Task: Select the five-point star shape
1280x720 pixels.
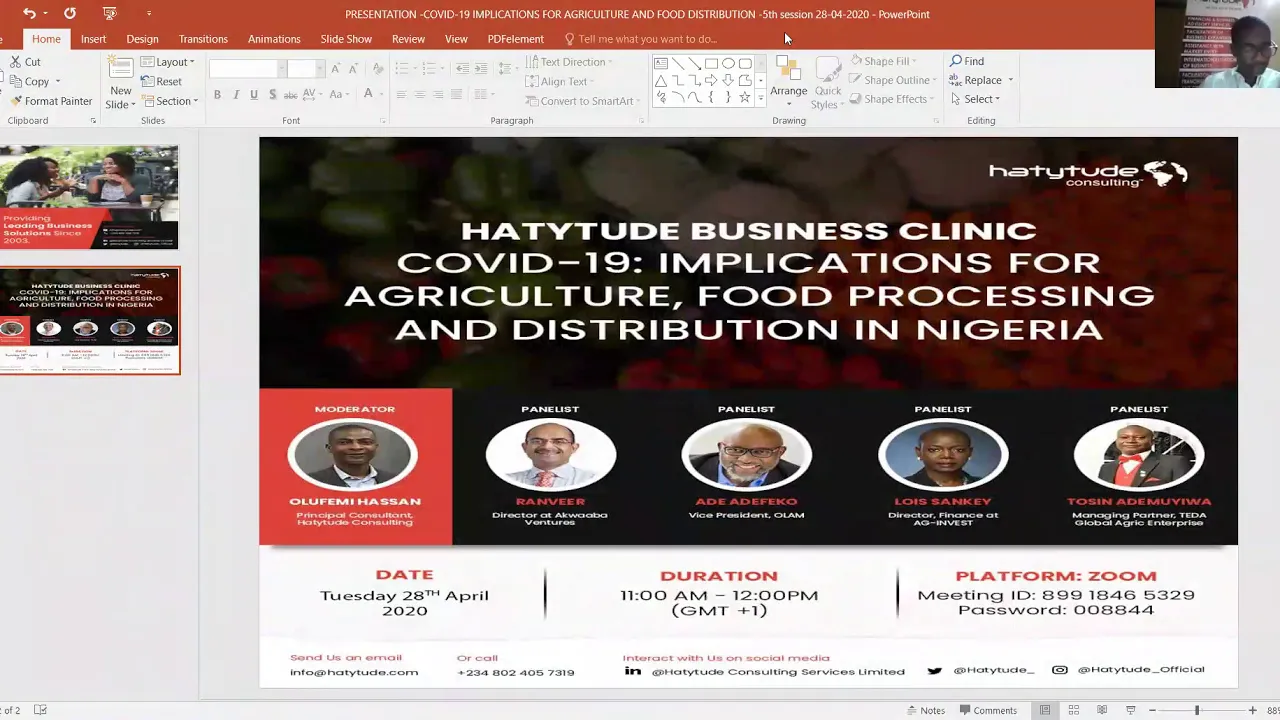Action: pos(745,97)
